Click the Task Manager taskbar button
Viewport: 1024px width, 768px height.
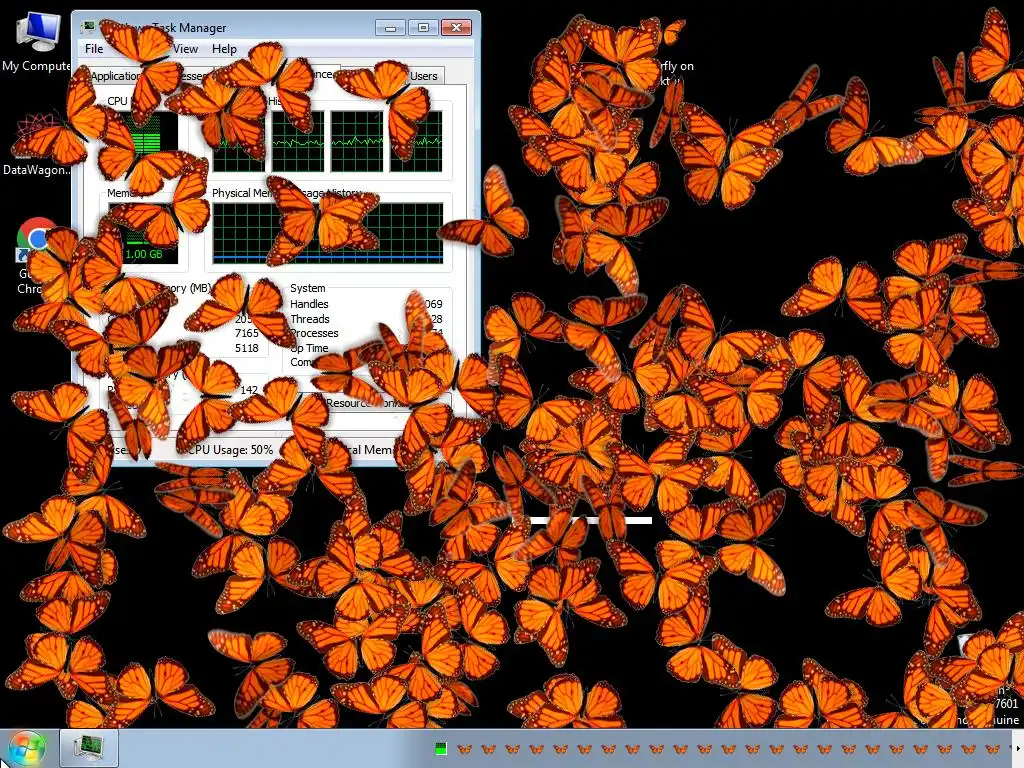coord(89,748)
